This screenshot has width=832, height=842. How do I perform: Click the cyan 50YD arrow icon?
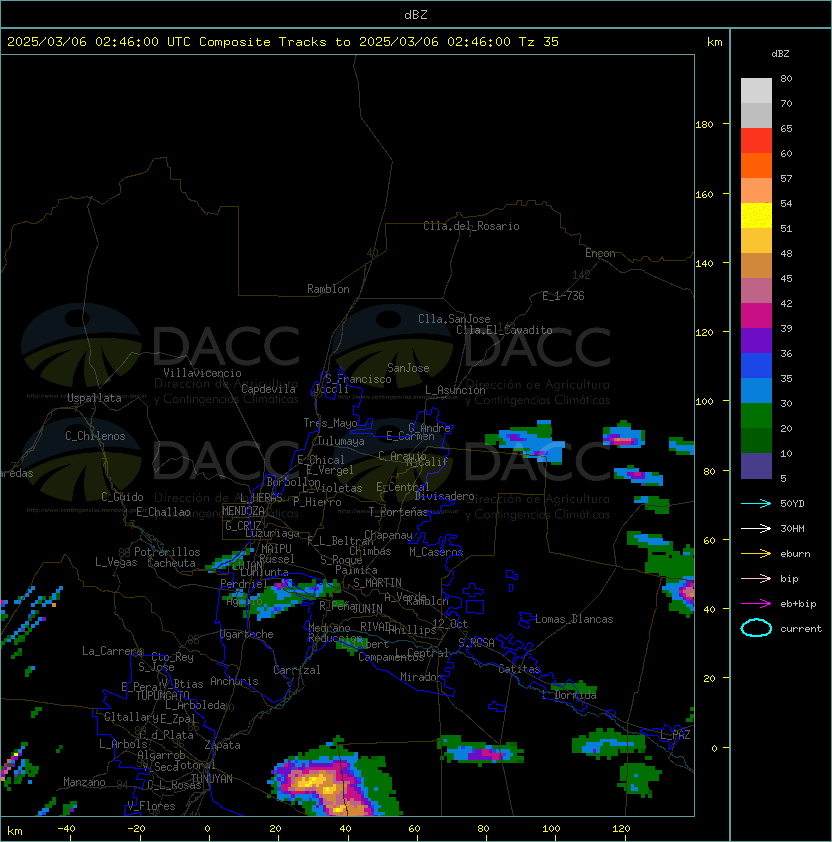coord(756,503)
